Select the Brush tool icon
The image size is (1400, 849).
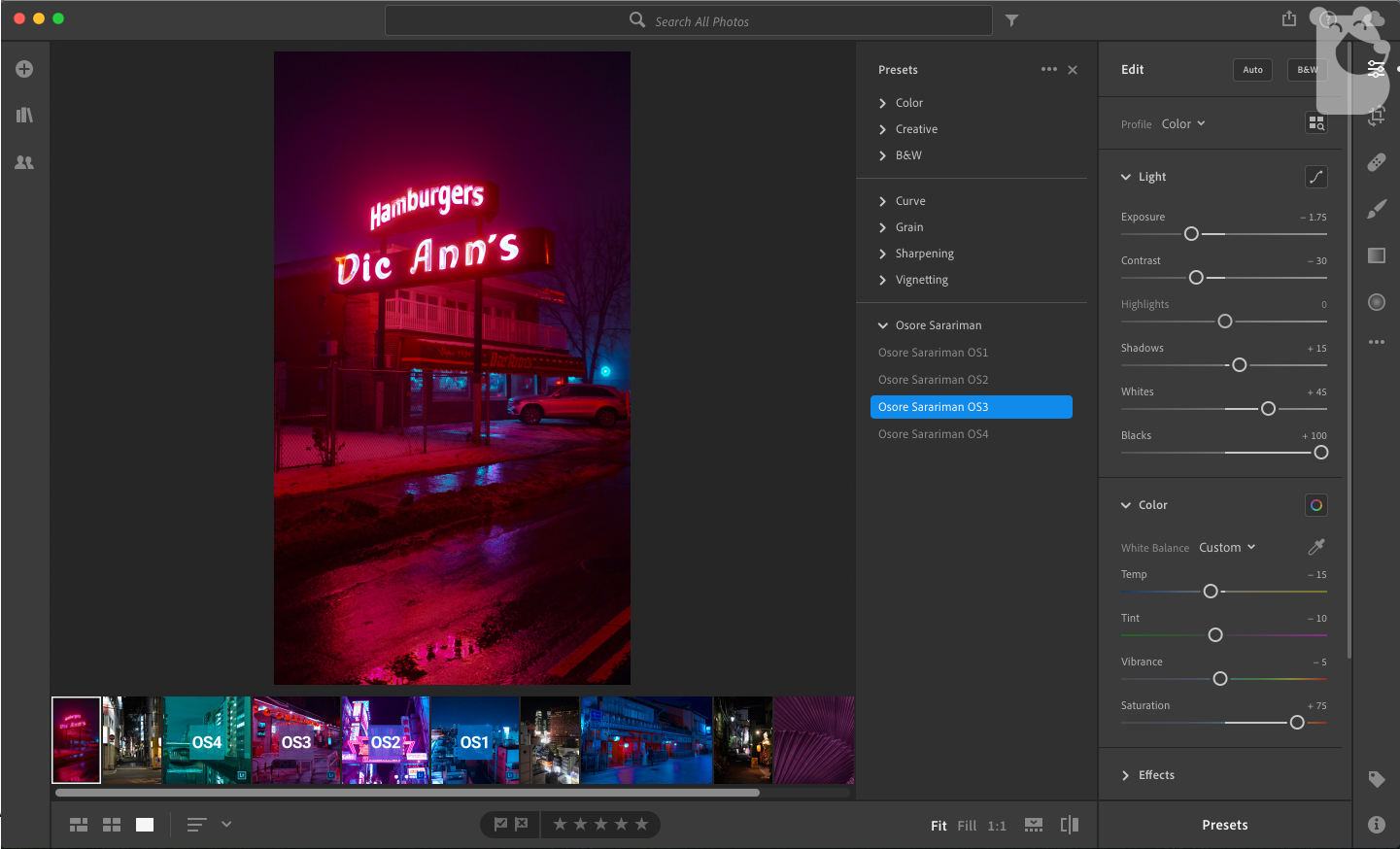pyautogui.click(x=1377, y=209)
